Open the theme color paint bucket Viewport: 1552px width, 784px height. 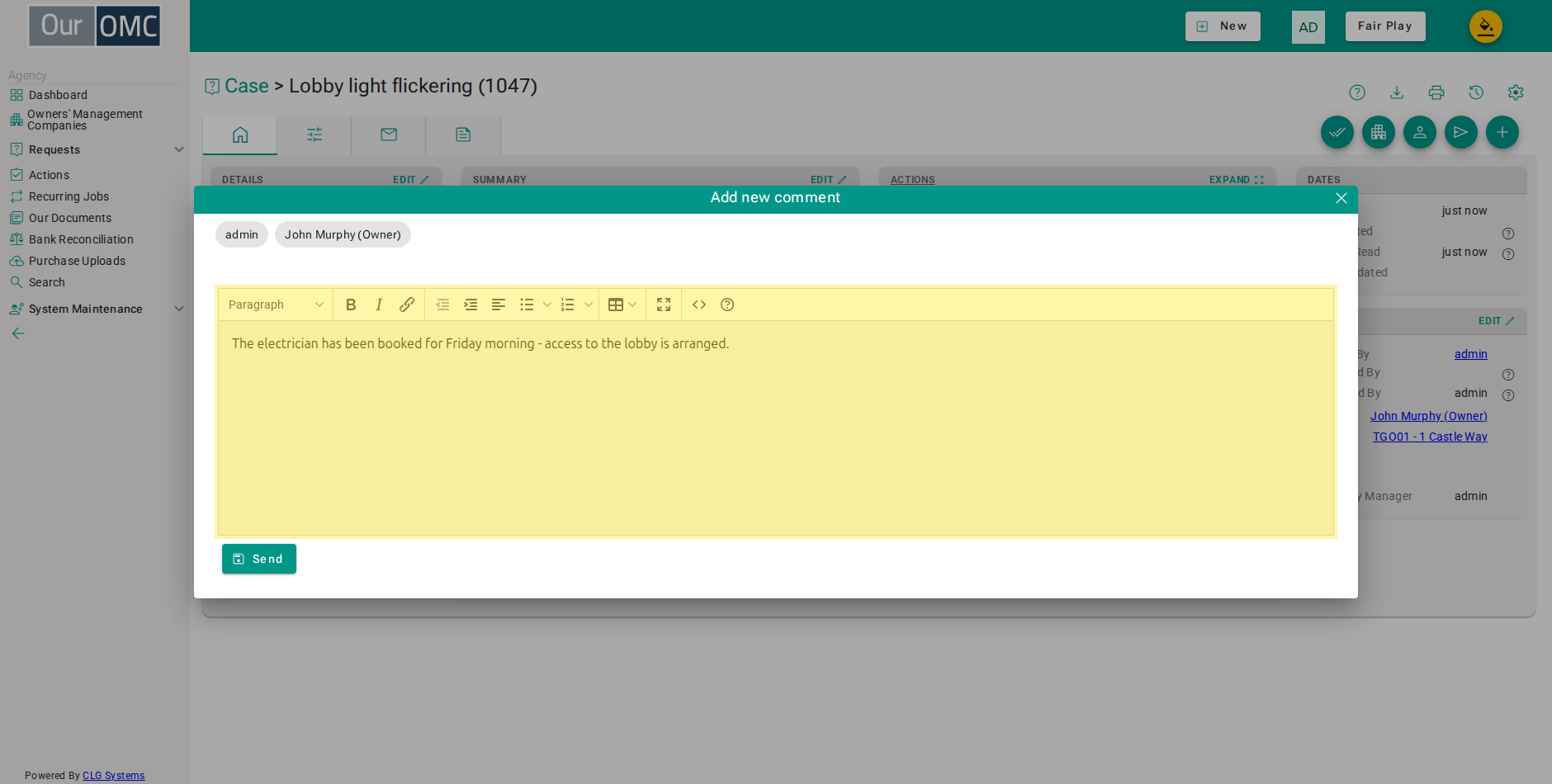[1486, 26]
